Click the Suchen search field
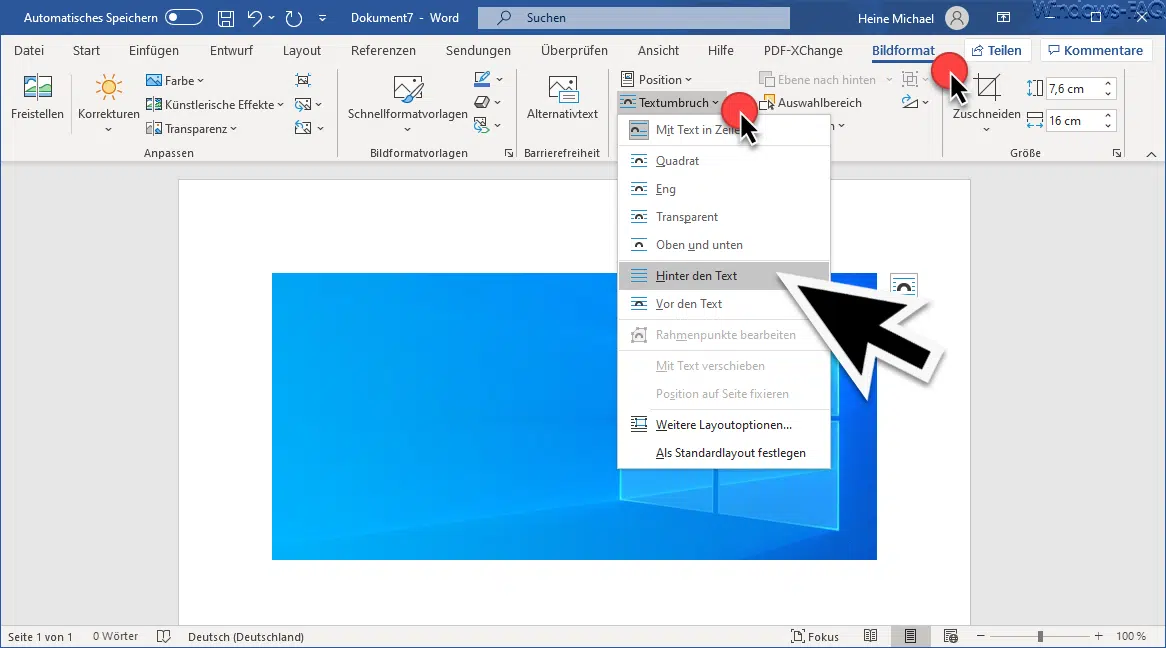 [x=634, y=18]
